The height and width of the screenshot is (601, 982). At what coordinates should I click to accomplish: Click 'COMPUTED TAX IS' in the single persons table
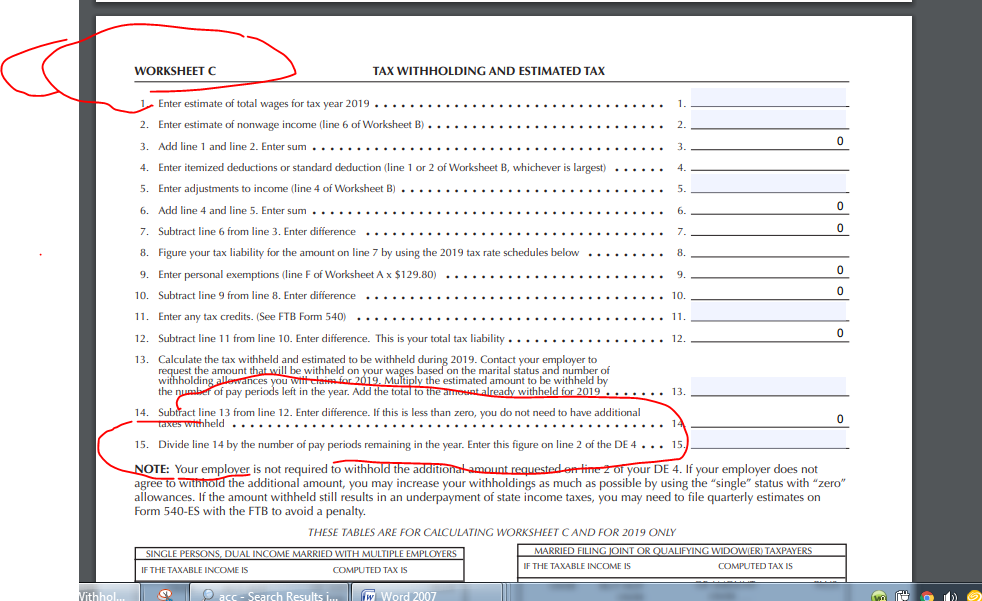pos(370,570)
